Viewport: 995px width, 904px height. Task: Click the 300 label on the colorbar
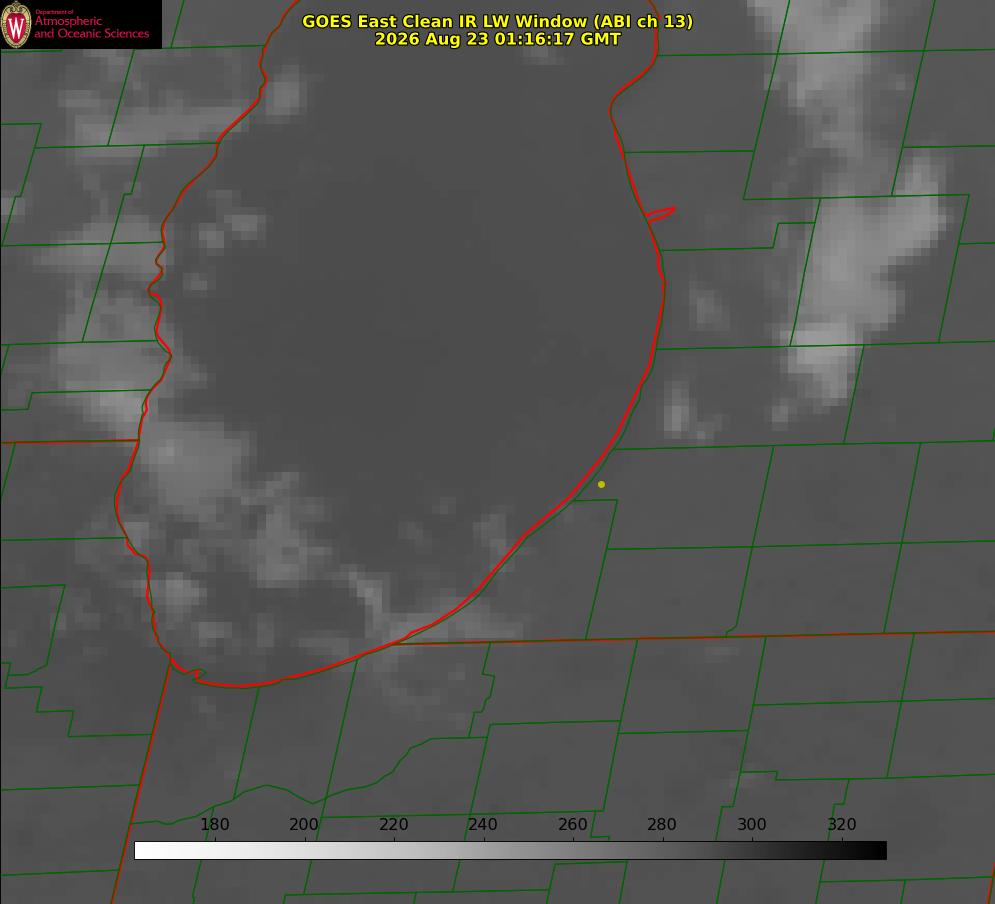click(x=752, y=824)
